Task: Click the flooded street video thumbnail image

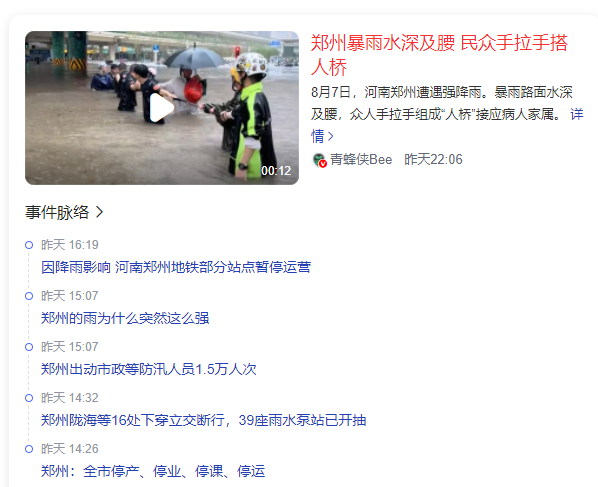Action: click(x=162, y=108)
